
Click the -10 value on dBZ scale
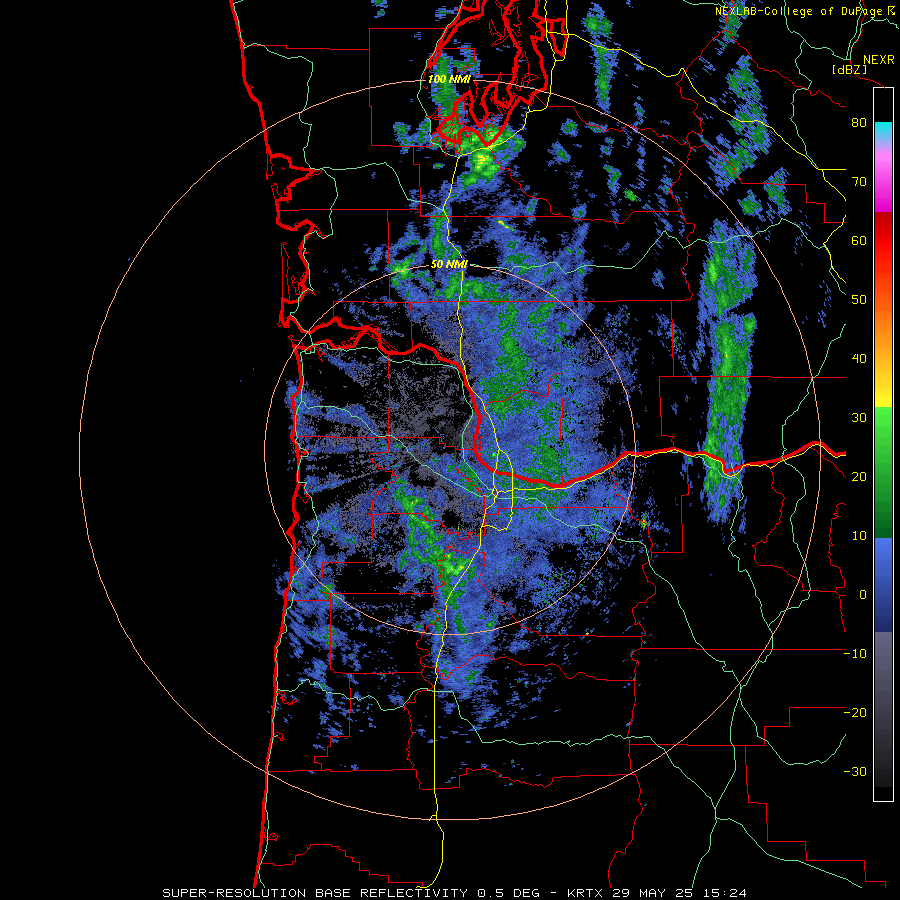855,654
